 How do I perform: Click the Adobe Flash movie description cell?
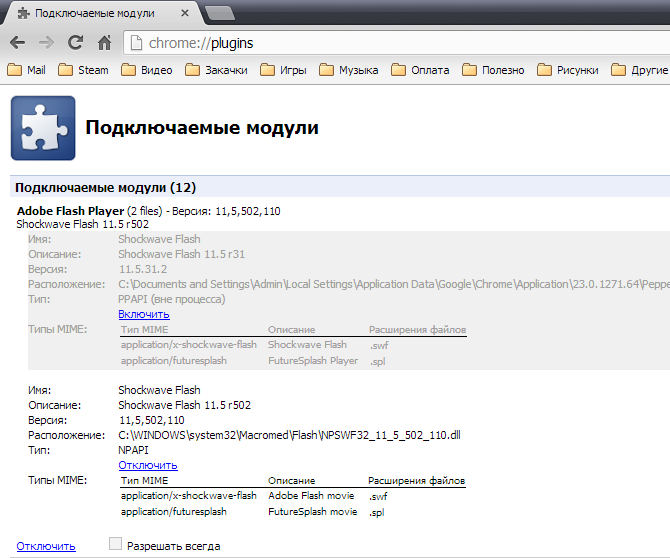coord(311,496)
